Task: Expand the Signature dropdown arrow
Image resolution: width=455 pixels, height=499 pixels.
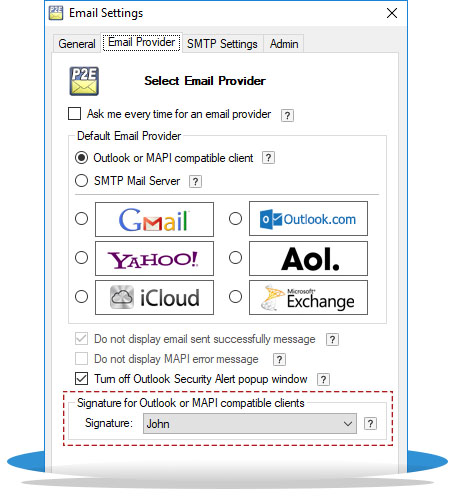Action: (348, 424)
